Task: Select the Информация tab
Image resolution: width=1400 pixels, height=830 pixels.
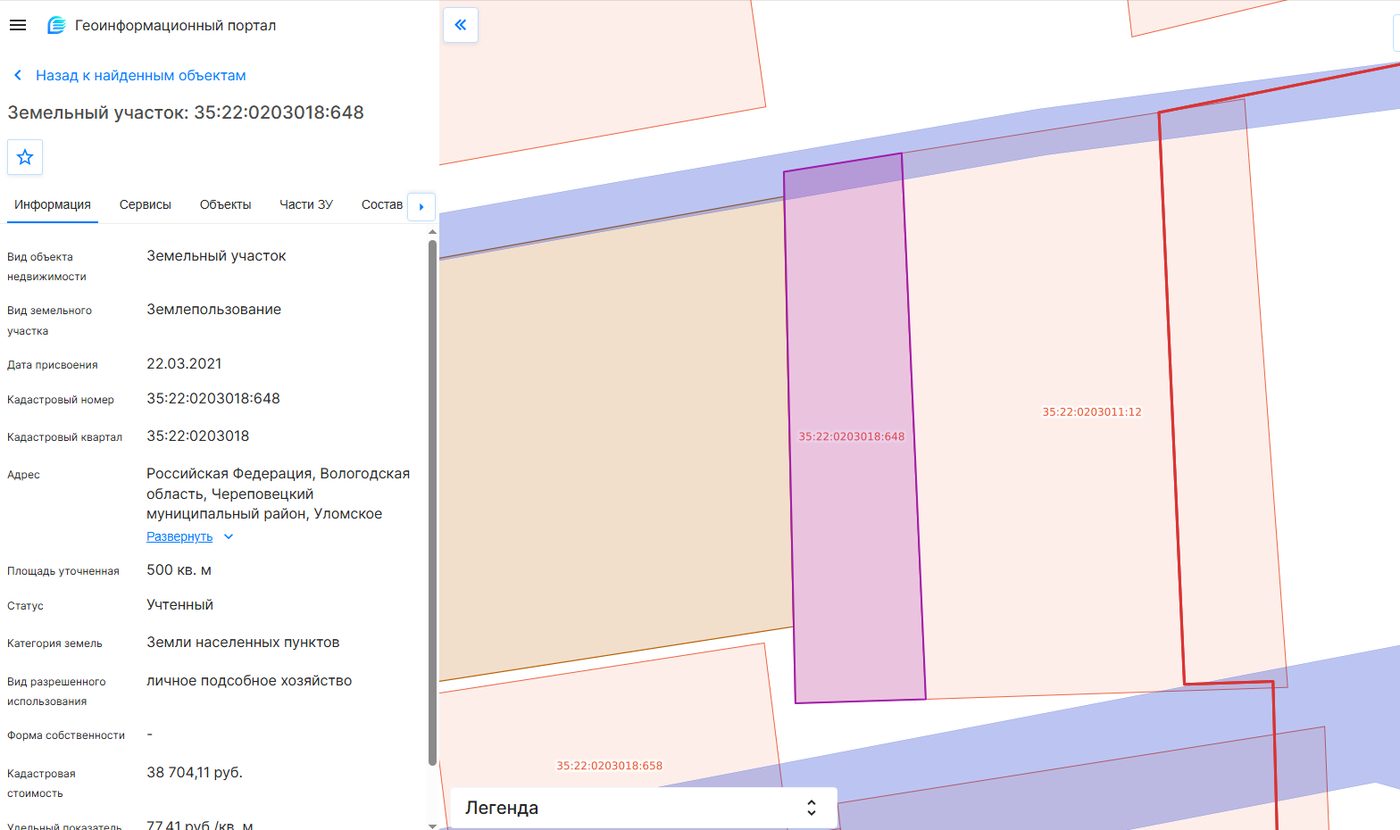Action: (x=53, y=205)
